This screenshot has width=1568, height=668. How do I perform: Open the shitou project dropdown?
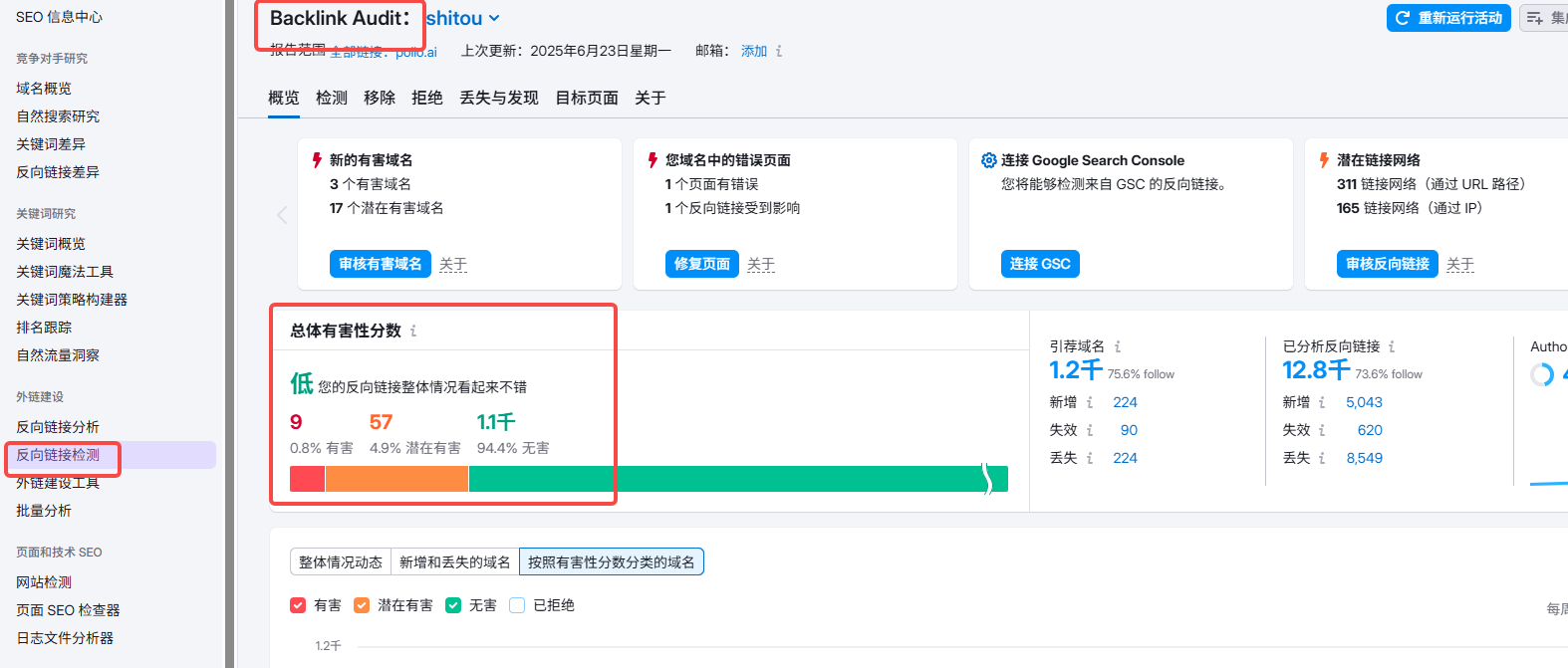[x=463, y=18]
